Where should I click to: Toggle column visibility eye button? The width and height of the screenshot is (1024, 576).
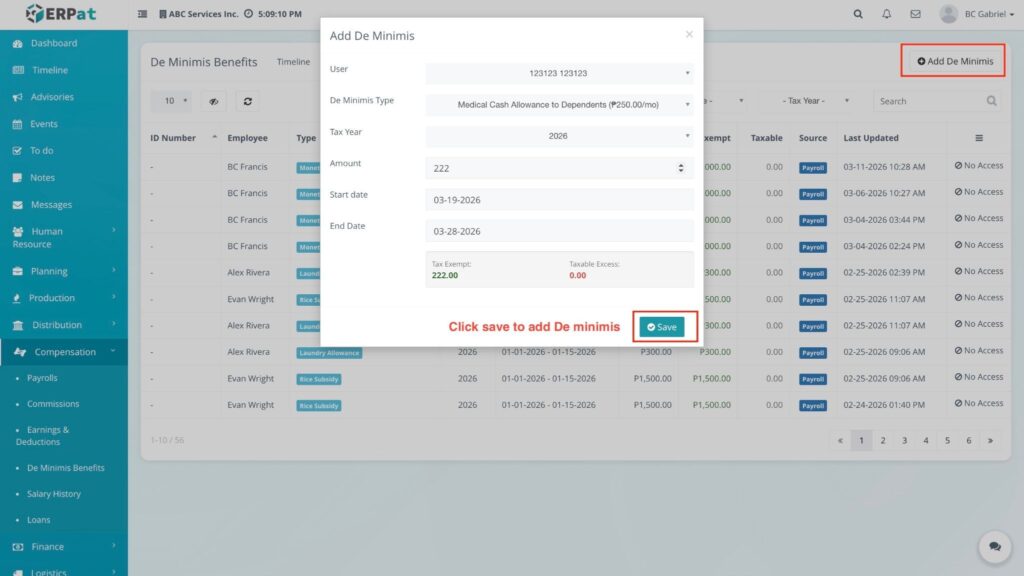tap(213, 101)
